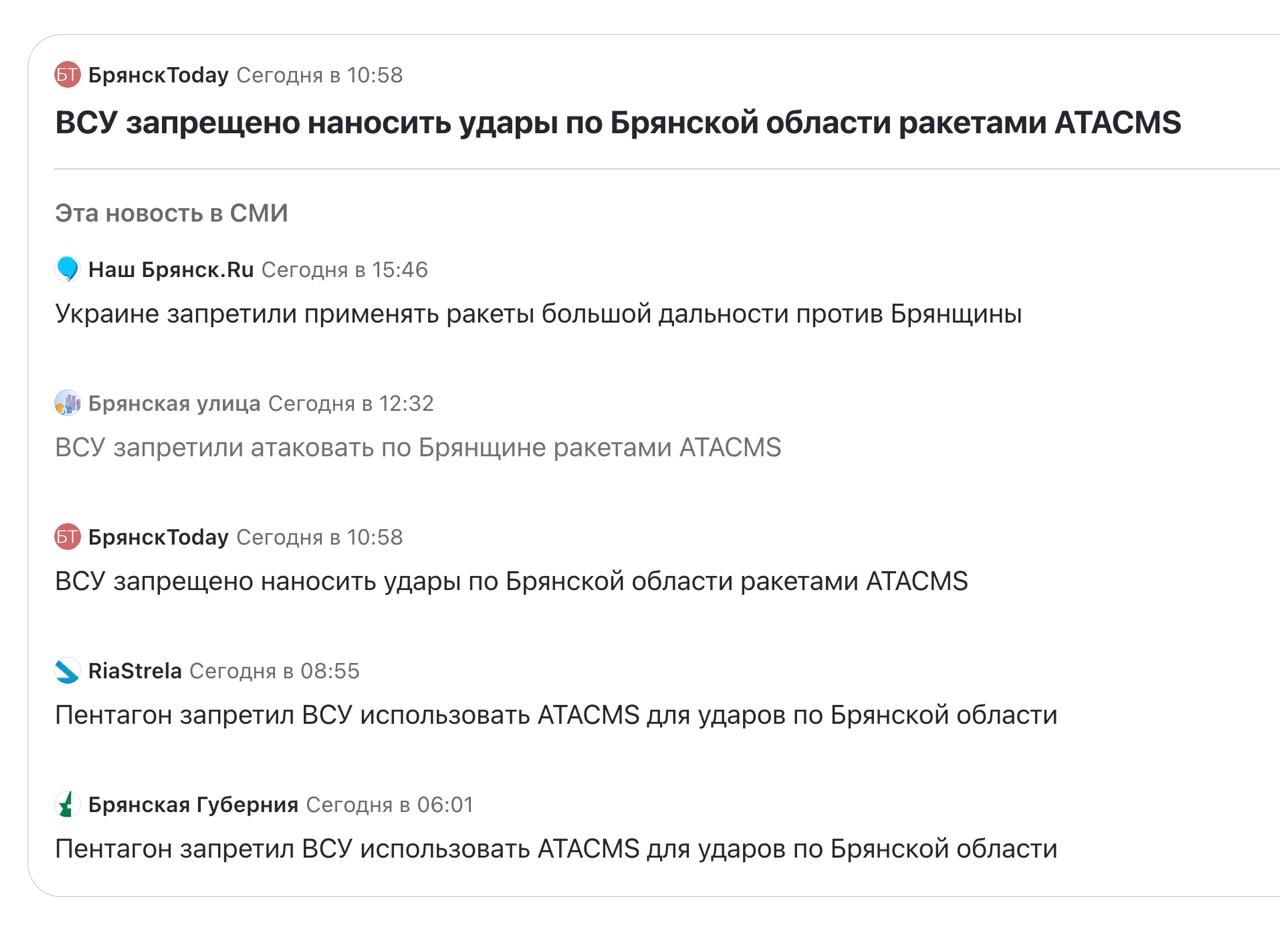
Task: Click the Брянская Губерния source name
Action: point(193,805)
